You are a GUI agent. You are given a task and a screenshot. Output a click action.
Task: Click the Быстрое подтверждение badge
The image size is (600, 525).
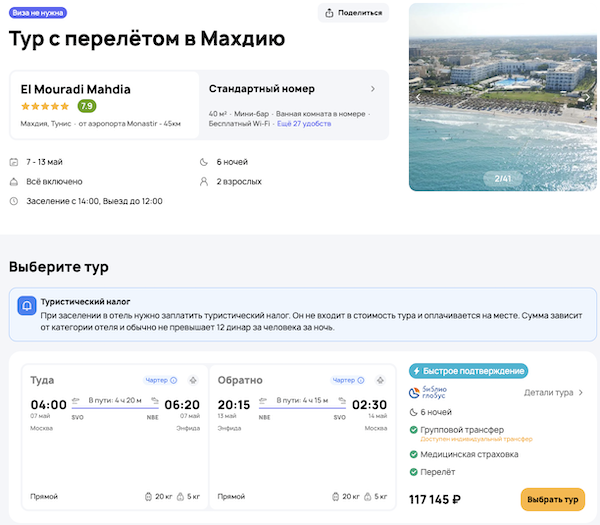point(469,371)
